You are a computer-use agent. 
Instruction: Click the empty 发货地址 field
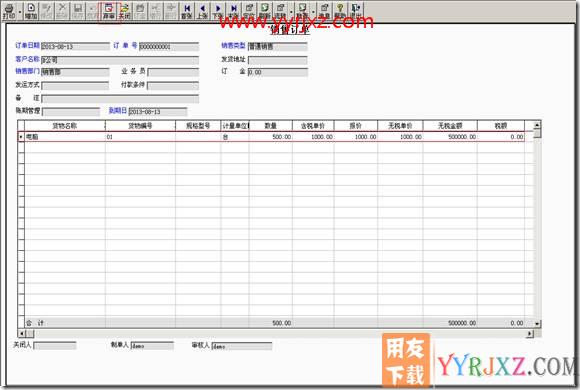coord(278,60)
